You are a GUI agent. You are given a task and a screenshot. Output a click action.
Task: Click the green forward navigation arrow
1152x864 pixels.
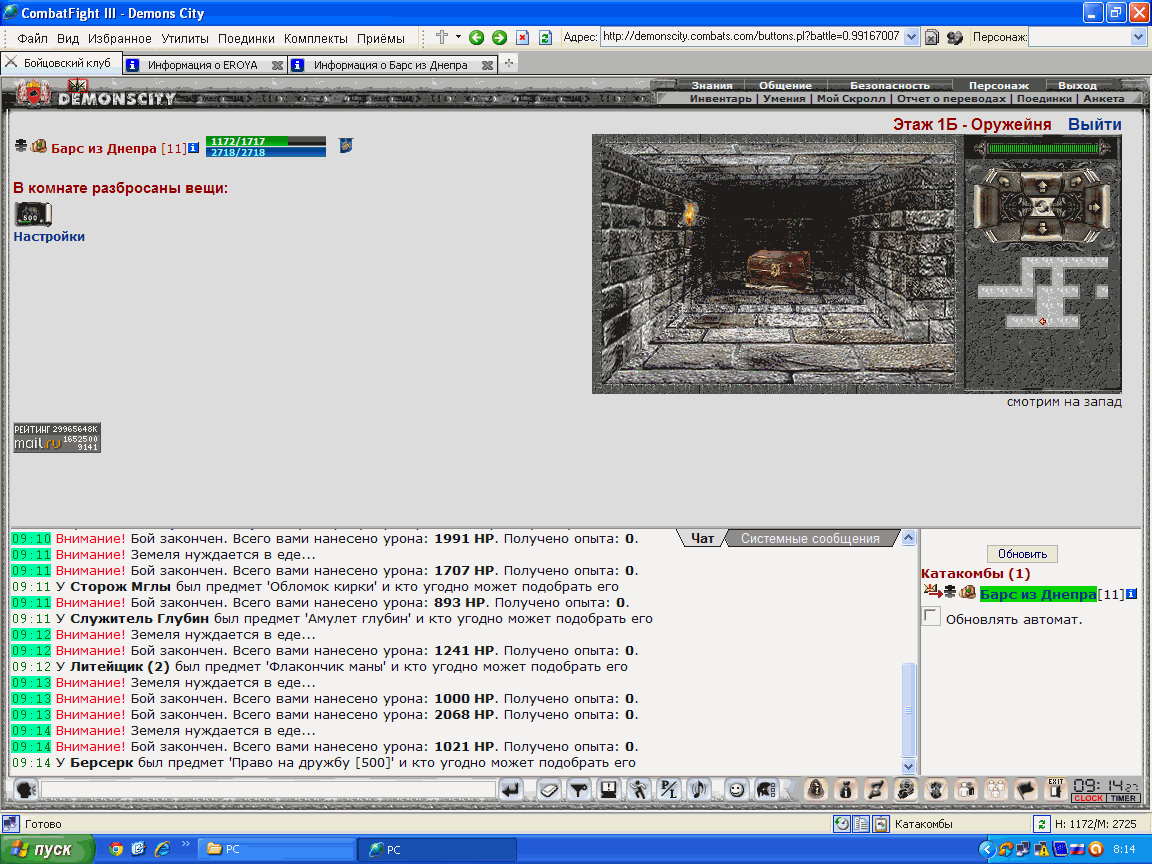coord(500,37)
